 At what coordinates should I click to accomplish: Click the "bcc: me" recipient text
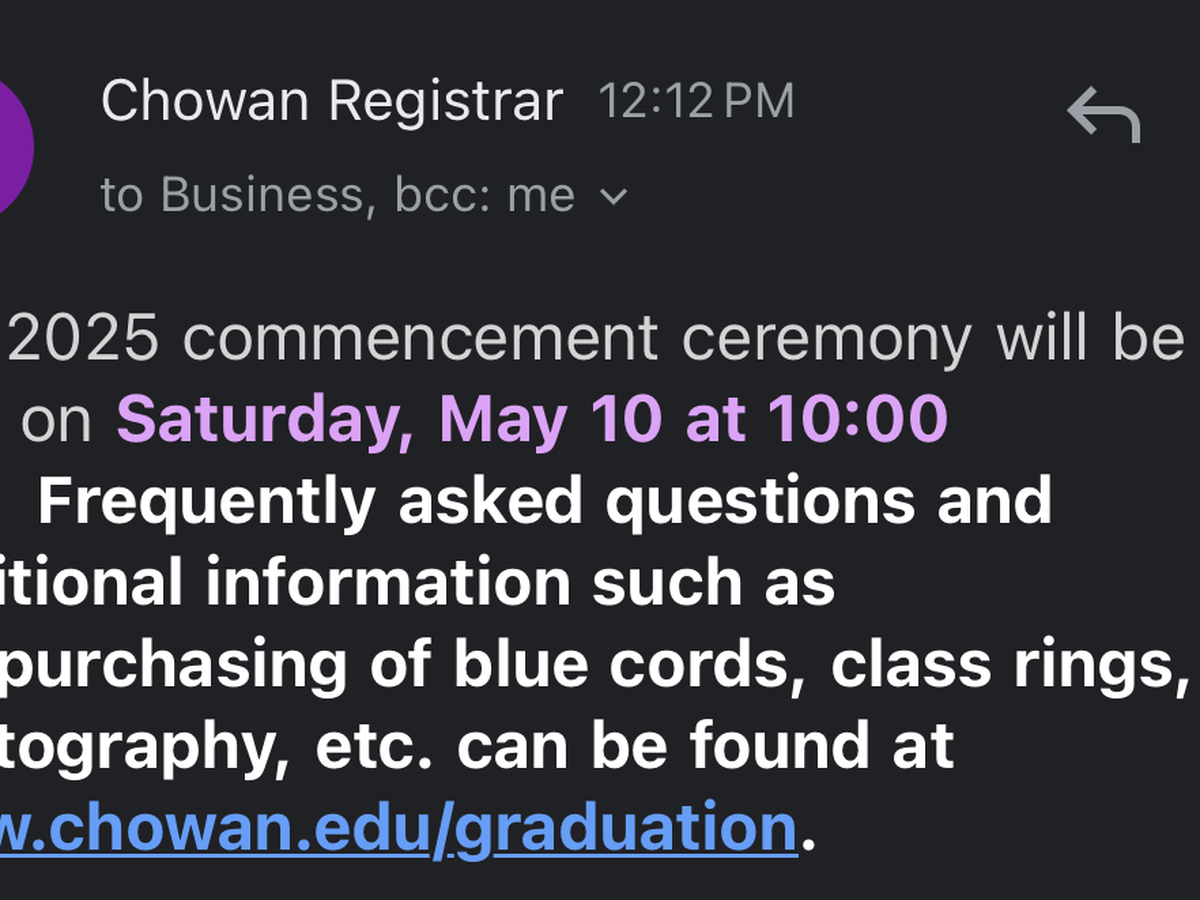(x=485, y=195)
